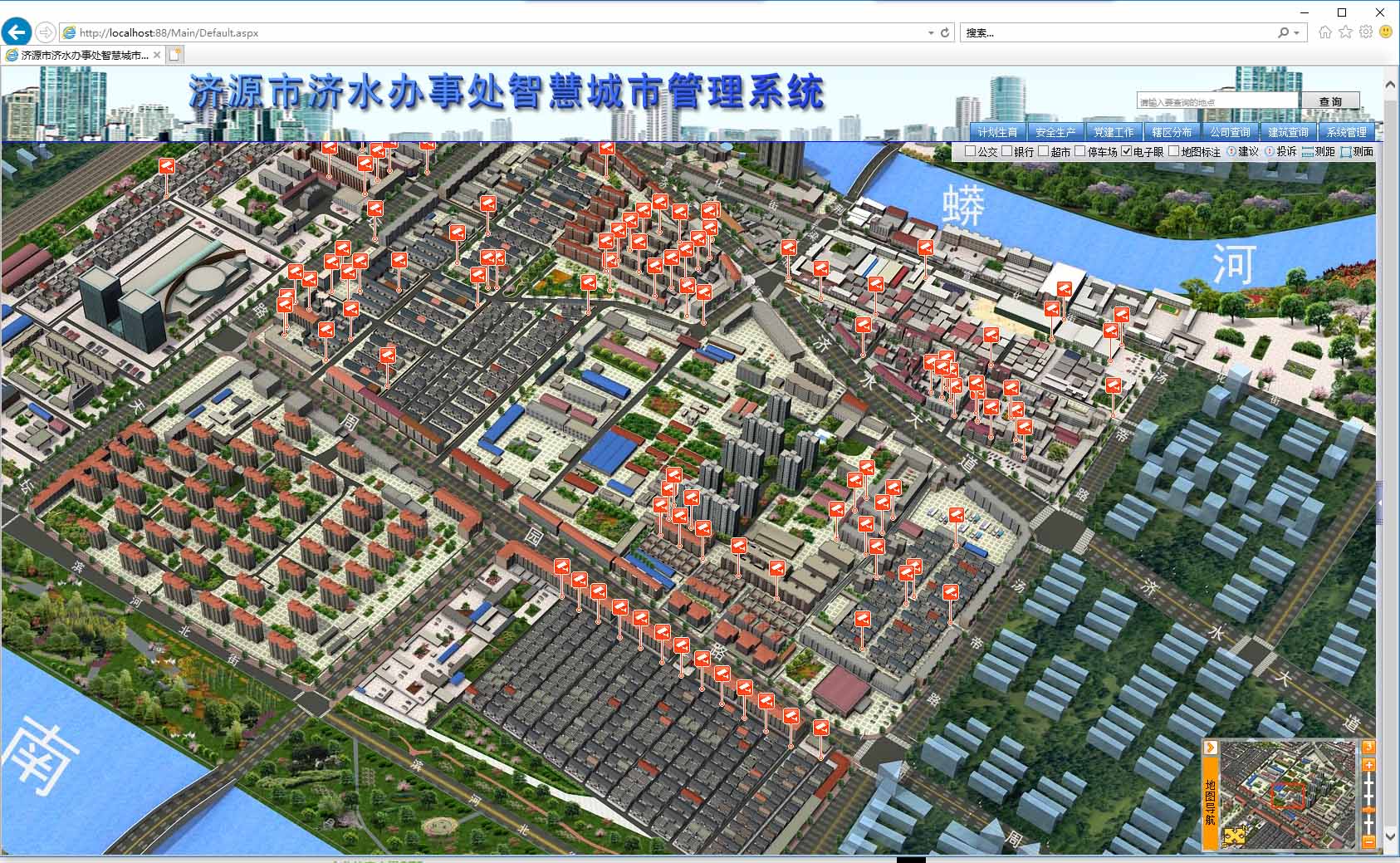Click the minimap zoom slider handle
The image size is (1400, 863).
coord(1368,810)
